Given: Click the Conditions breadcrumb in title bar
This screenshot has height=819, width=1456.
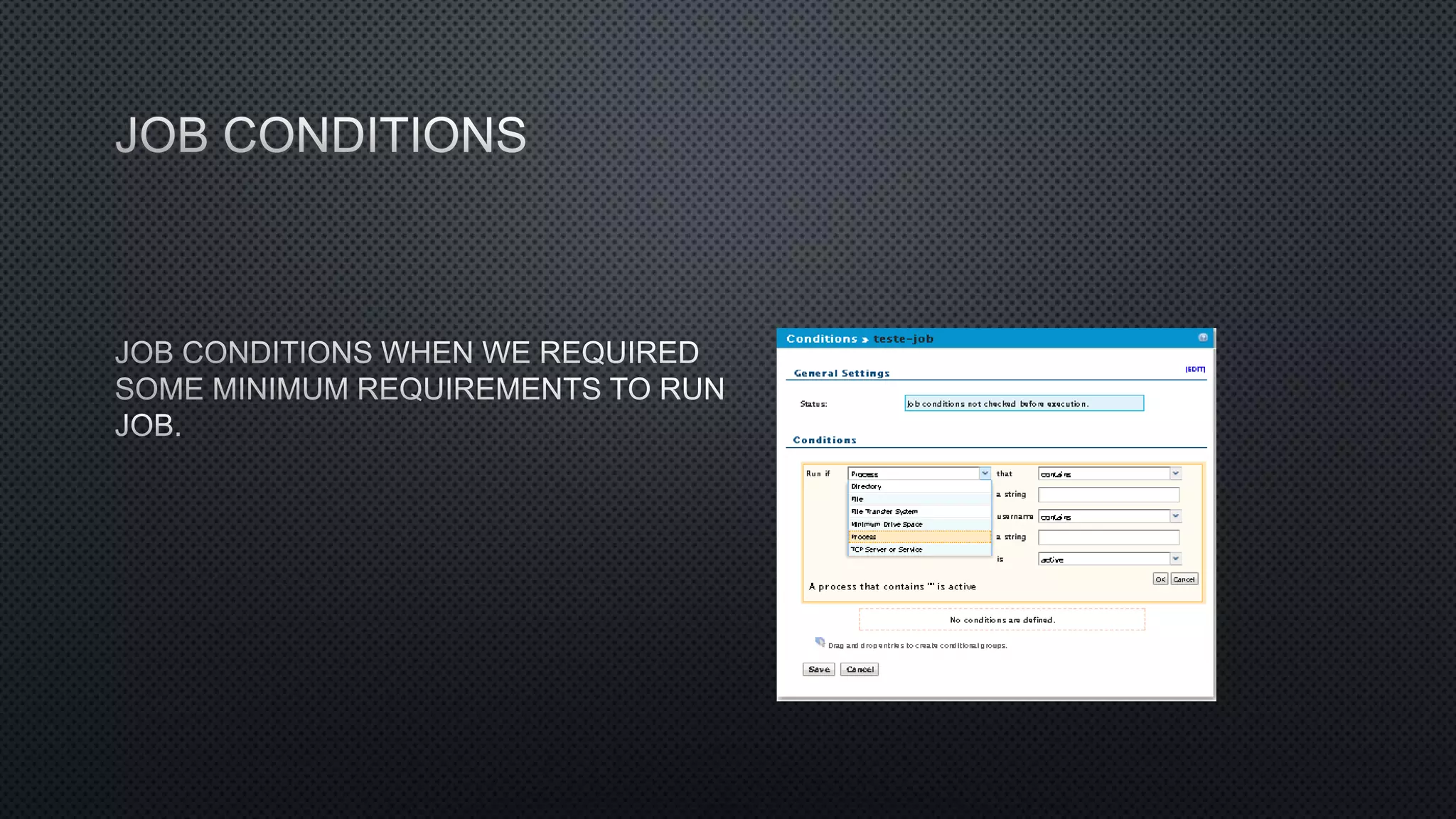Looking at the screenshot, I should tap(822, 338).
